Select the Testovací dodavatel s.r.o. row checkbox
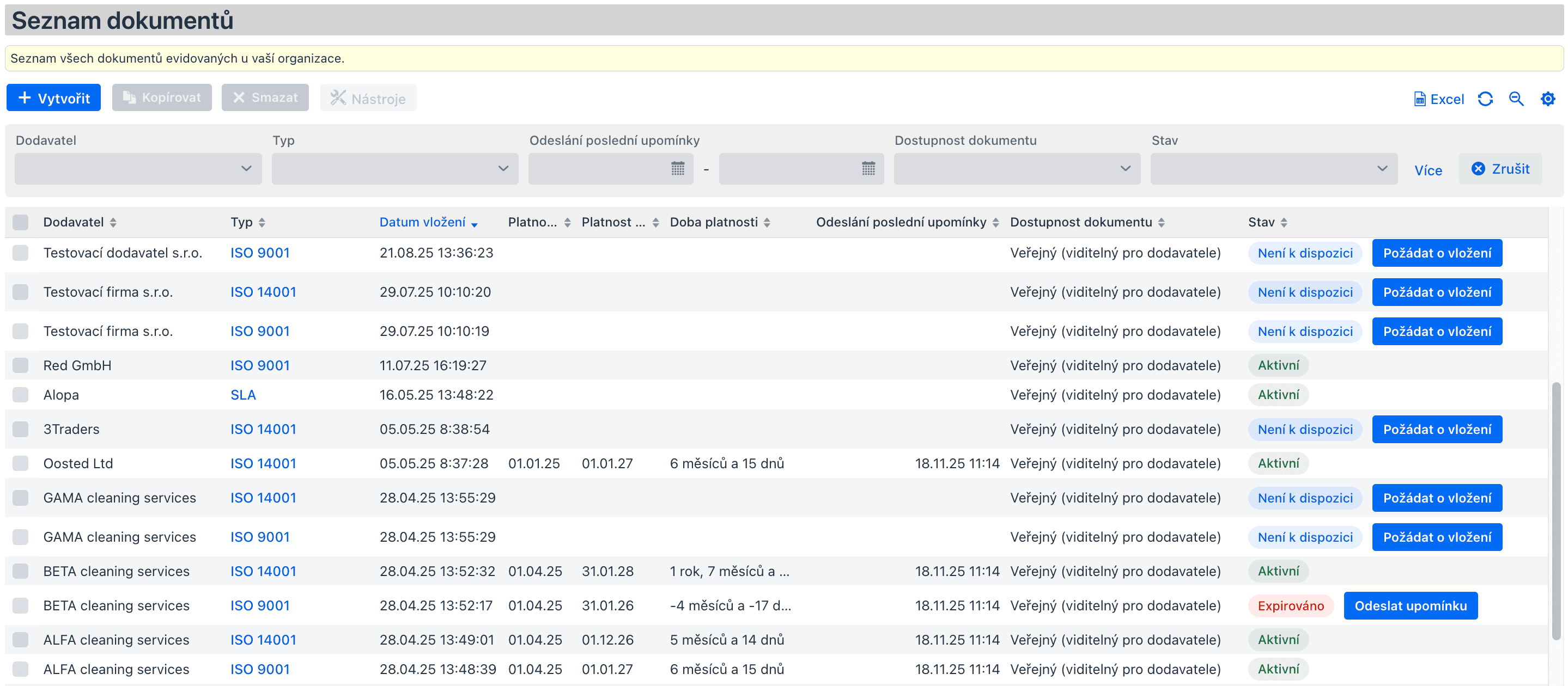 tap(21, 253)
